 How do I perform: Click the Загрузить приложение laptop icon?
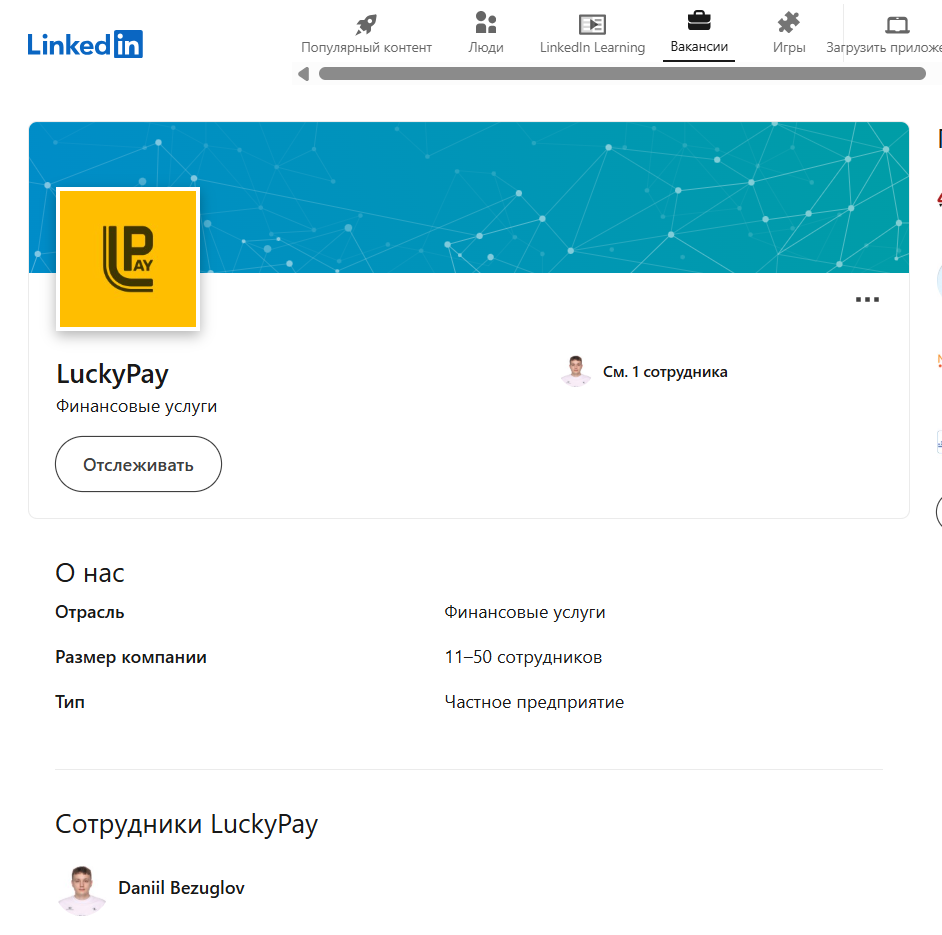click(897, 25)
